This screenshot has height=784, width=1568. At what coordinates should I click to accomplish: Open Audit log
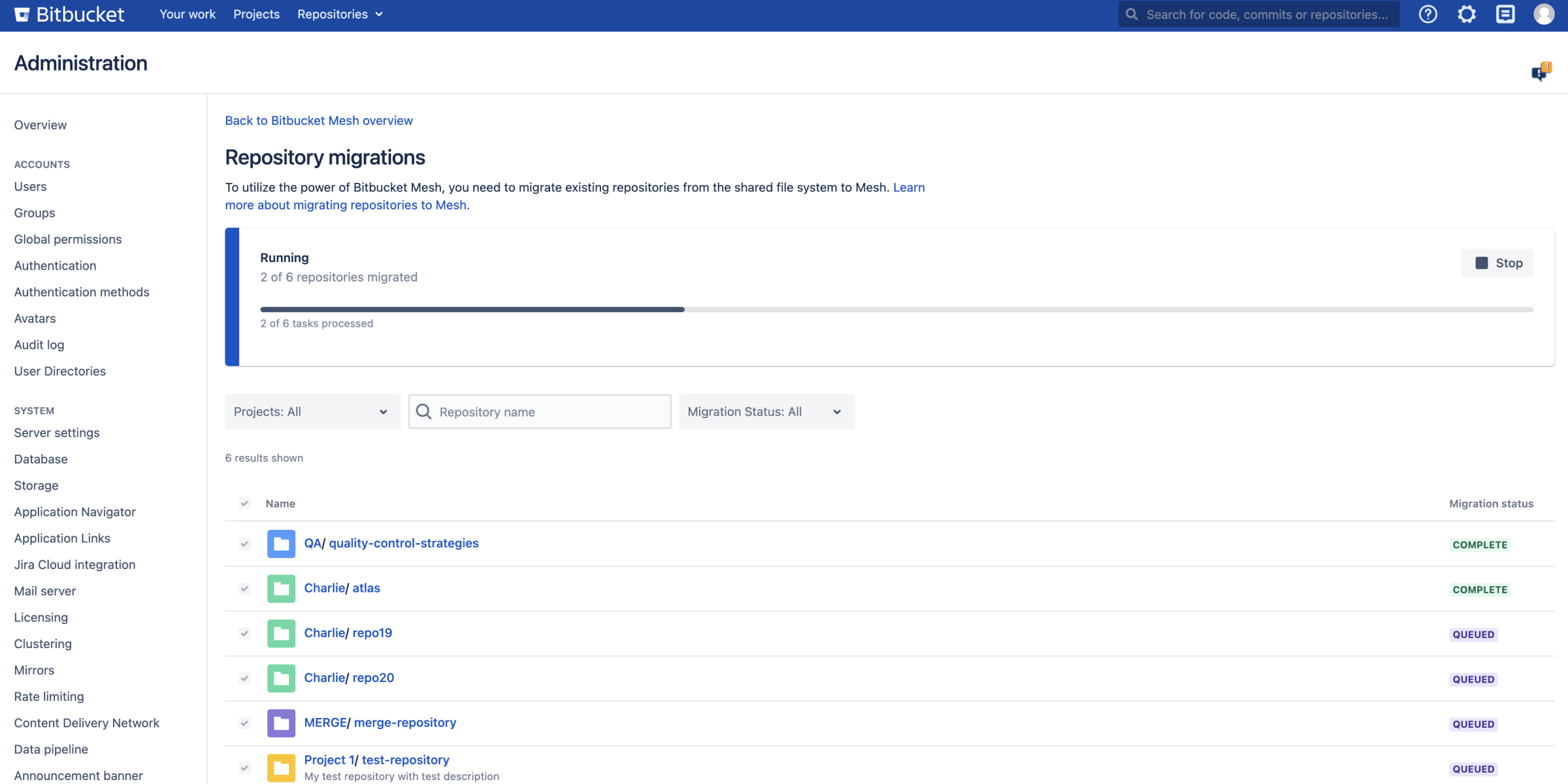tap(39, 345)
